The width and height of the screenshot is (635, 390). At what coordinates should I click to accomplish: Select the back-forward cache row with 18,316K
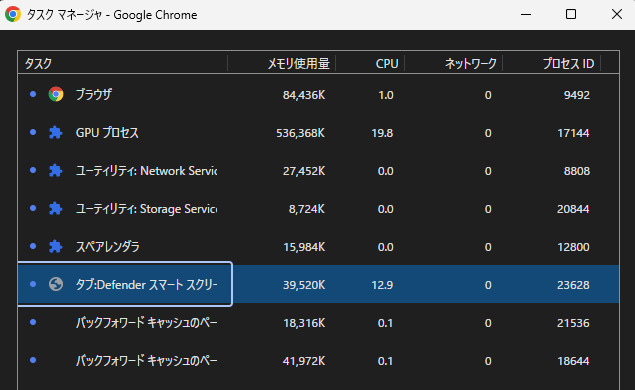pyautogui.click(x=319, y=323)
